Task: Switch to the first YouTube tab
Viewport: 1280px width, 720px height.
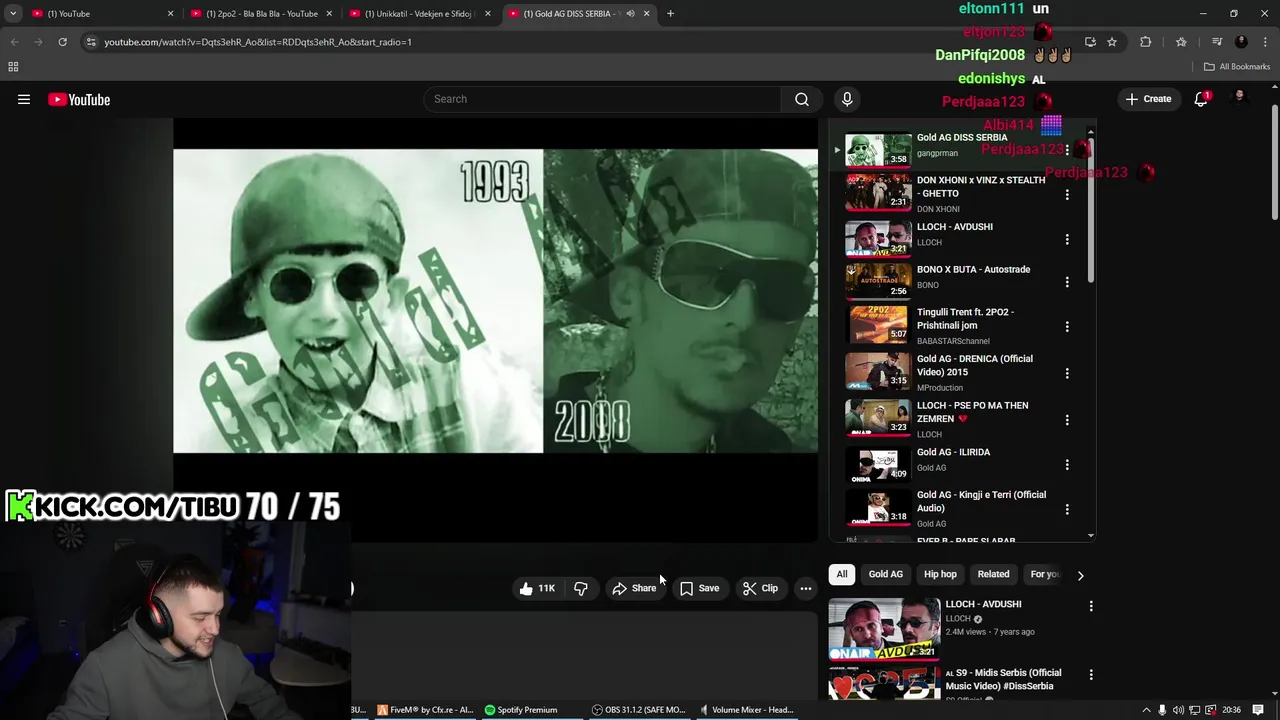Action: (100, 14)
